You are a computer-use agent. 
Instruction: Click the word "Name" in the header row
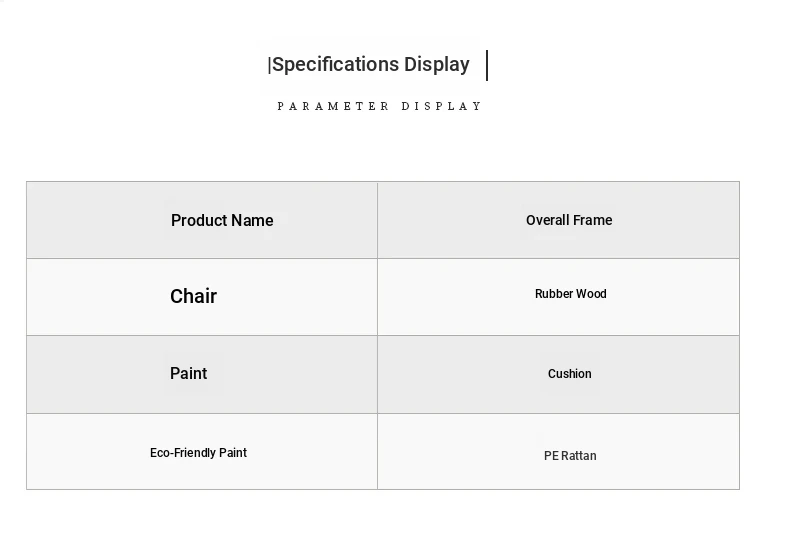(x=252, y=220)
